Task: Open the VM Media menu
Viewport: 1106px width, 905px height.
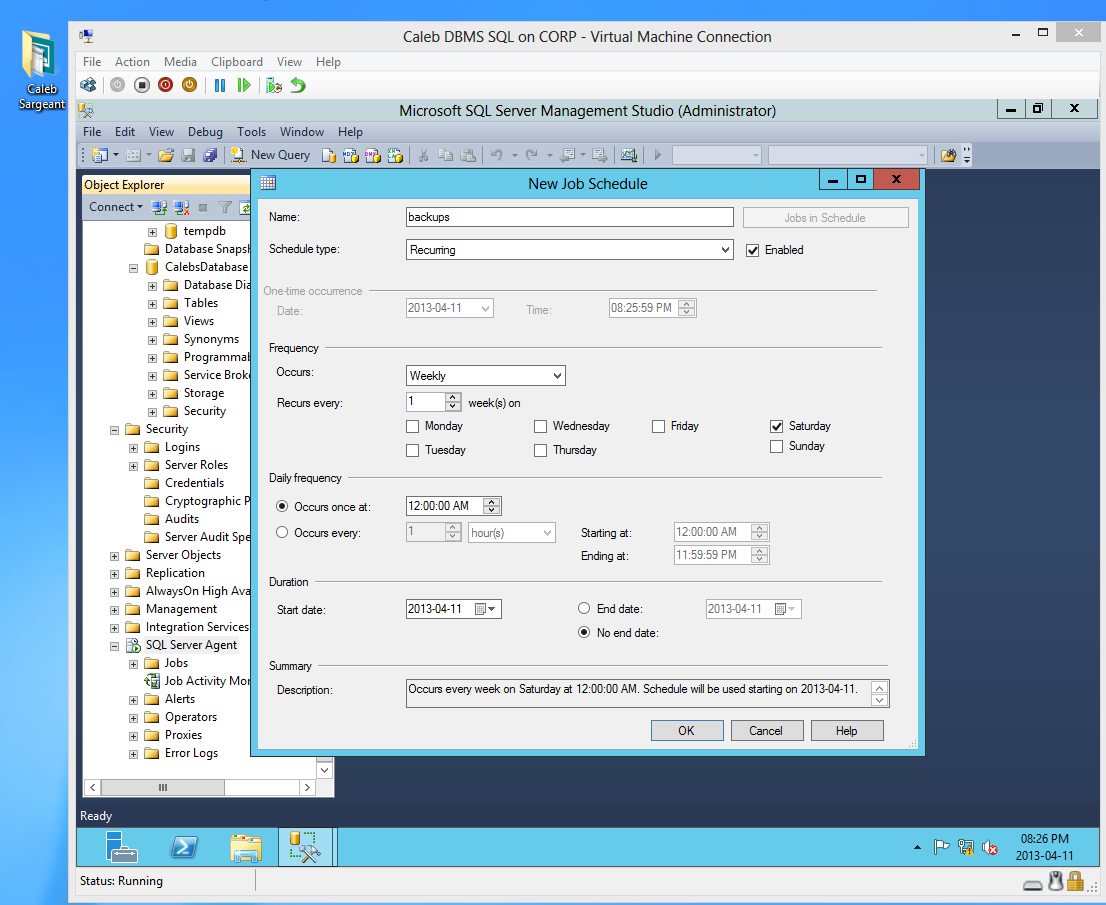Action: (181, 62)
